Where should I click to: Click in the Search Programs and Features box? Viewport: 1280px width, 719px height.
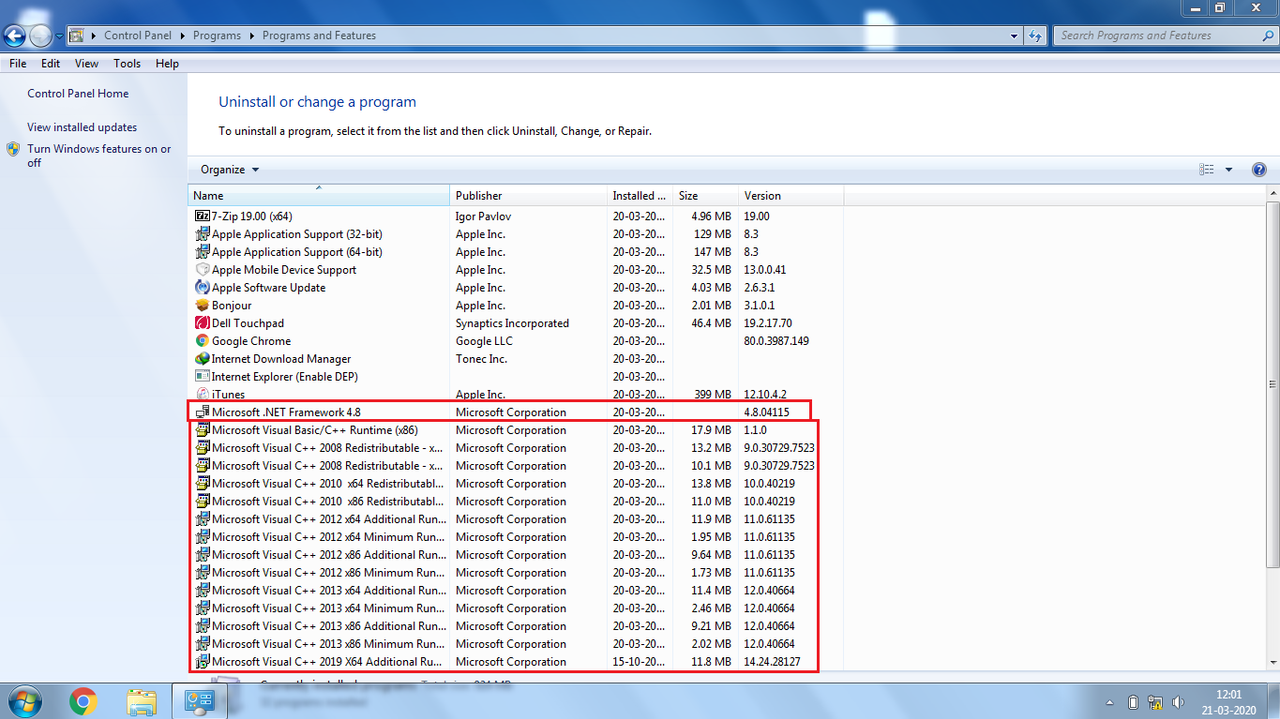[x=1155, y=36]
